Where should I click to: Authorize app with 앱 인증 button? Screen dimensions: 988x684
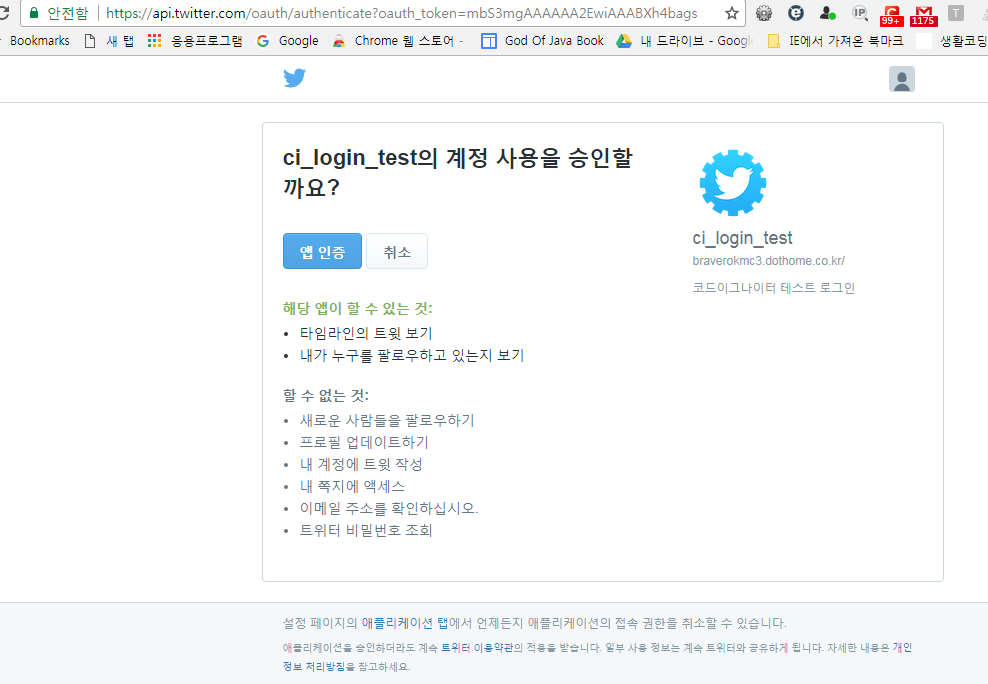tap(322, 251)
